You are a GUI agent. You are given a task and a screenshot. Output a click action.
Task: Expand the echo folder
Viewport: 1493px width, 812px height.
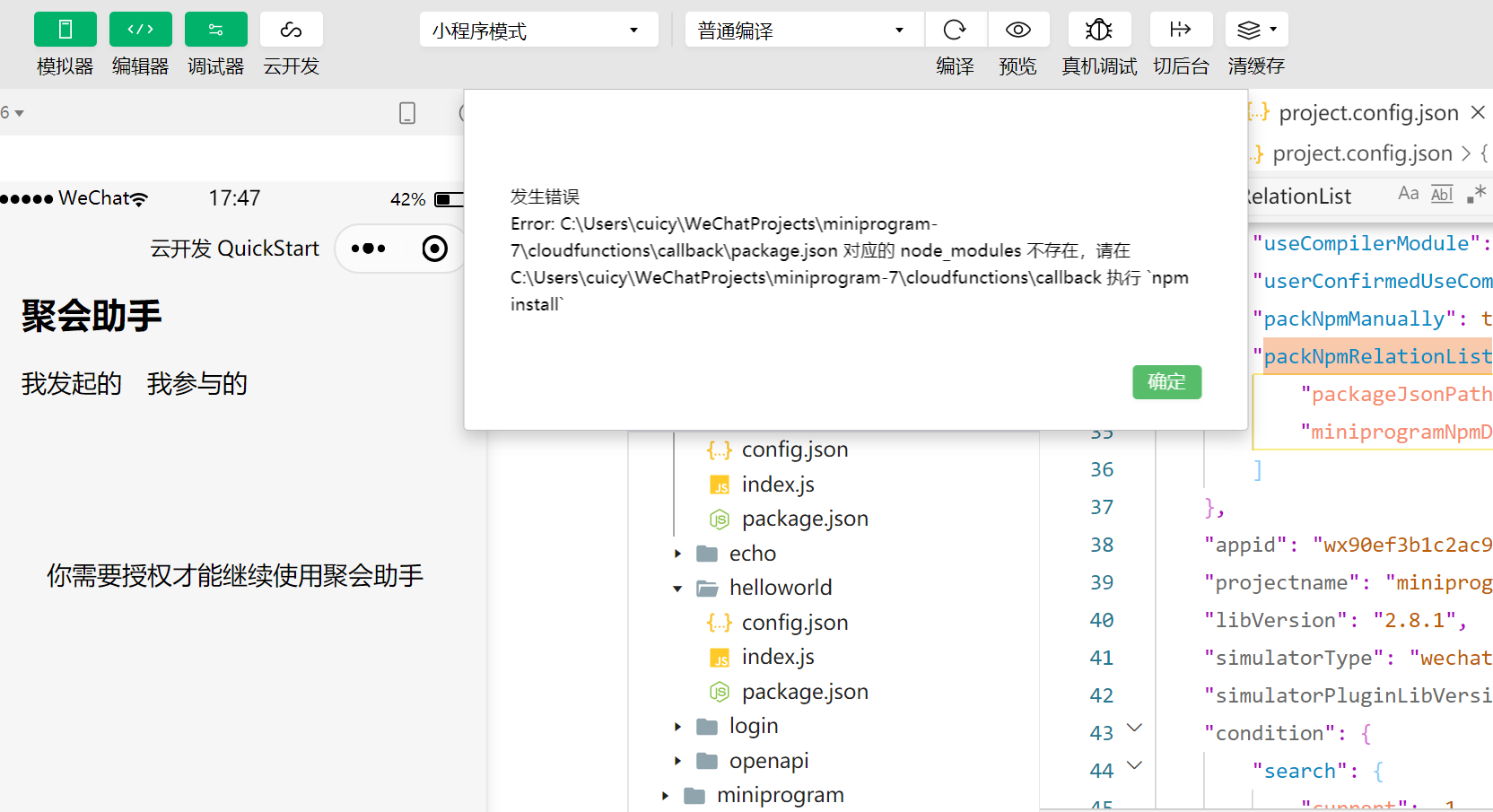678,554
